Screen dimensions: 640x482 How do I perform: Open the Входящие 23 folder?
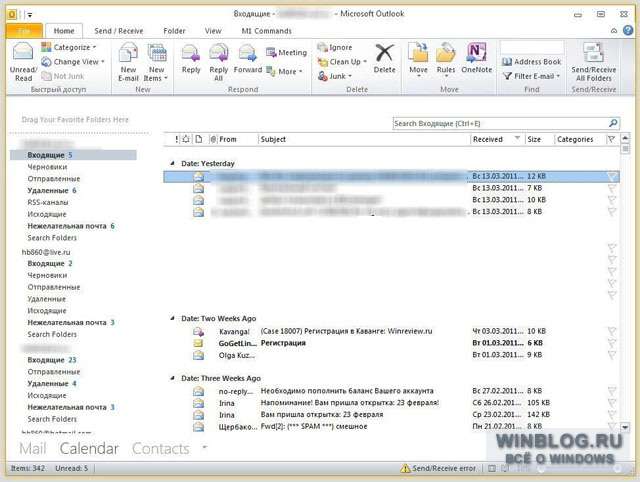tap(52, 360)
